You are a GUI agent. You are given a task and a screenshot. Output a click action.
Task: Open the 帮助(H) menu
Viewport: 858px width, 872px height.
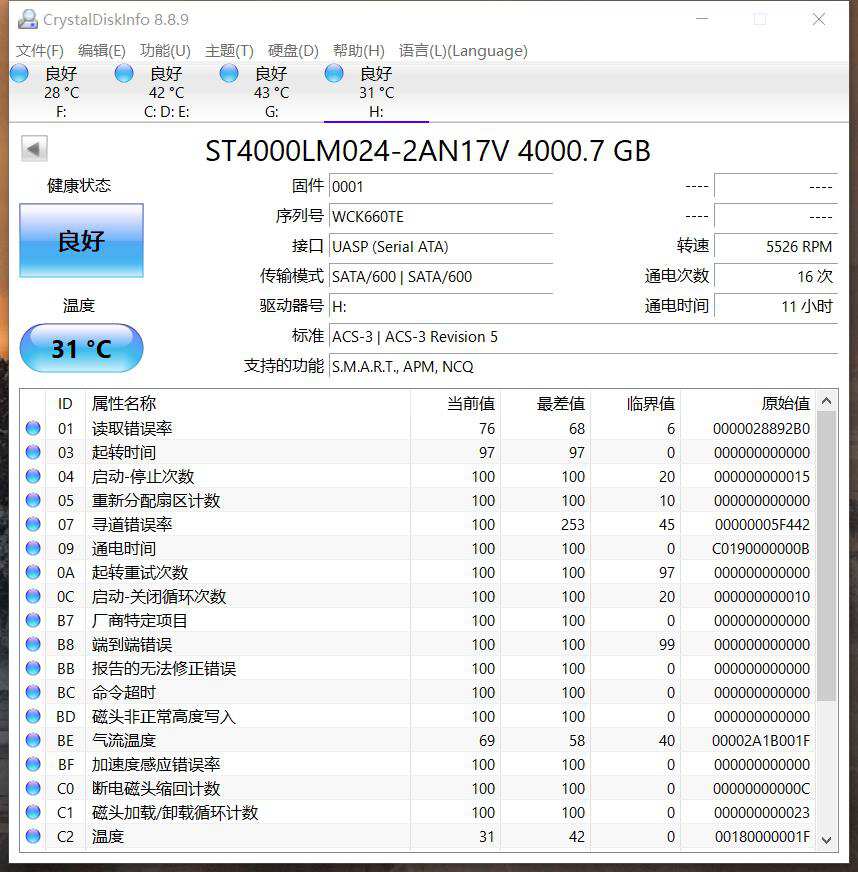tap(359, 51)
